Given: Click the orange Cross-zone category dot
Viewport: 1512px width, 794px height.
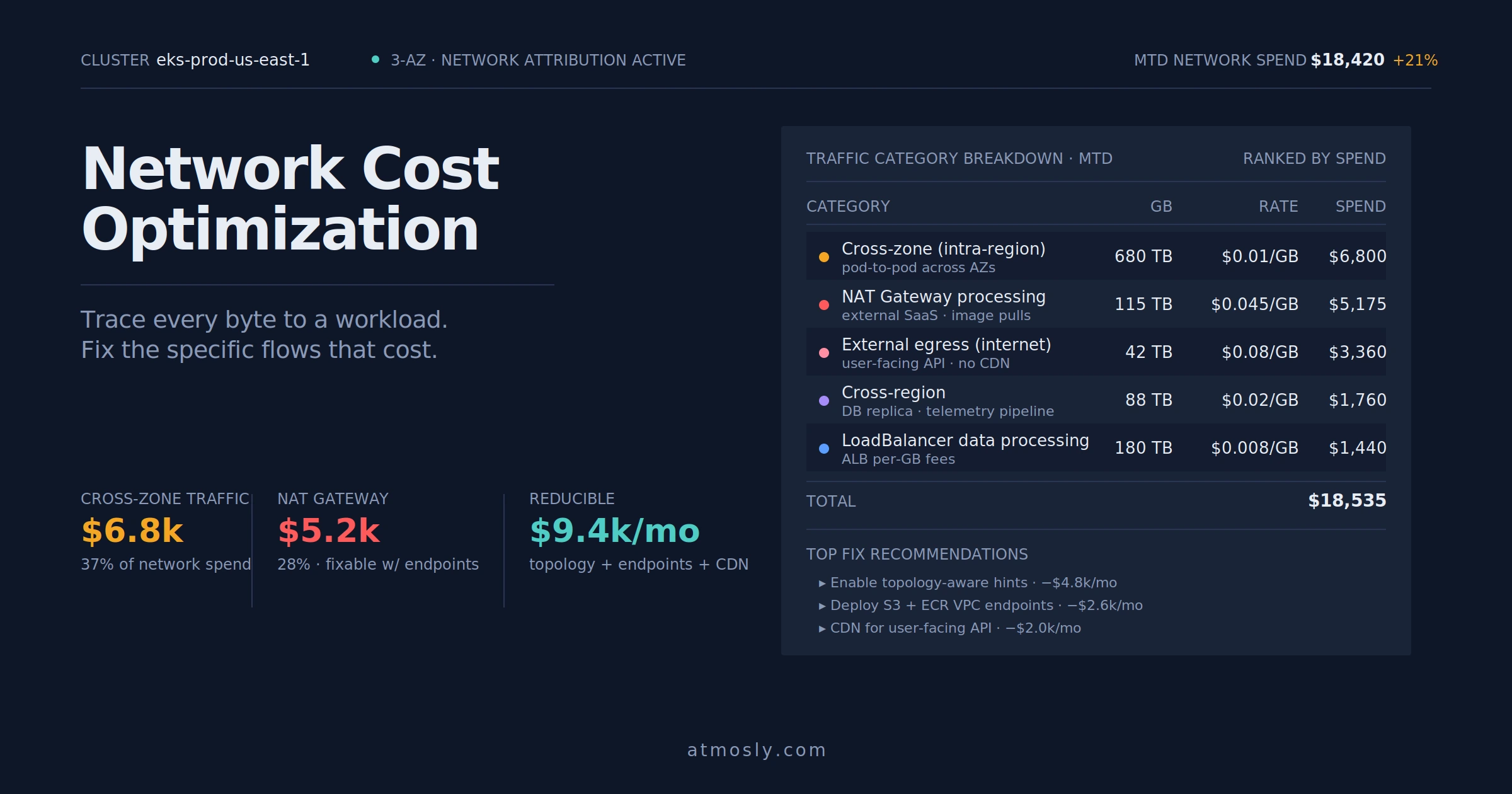Looking at the screenshot, I should pyautogui.click(x=823, y=256).
